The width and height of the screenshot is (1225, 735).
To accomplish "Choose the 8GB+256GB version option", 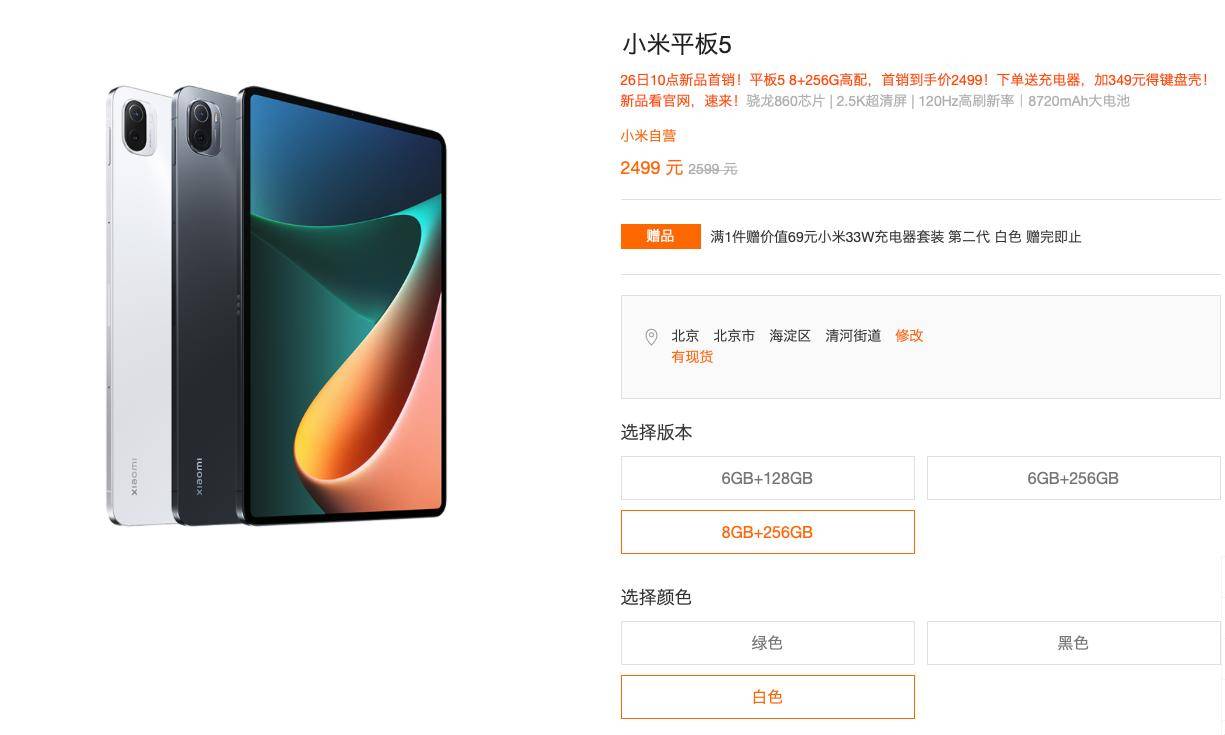I will [x=767, y=532].
